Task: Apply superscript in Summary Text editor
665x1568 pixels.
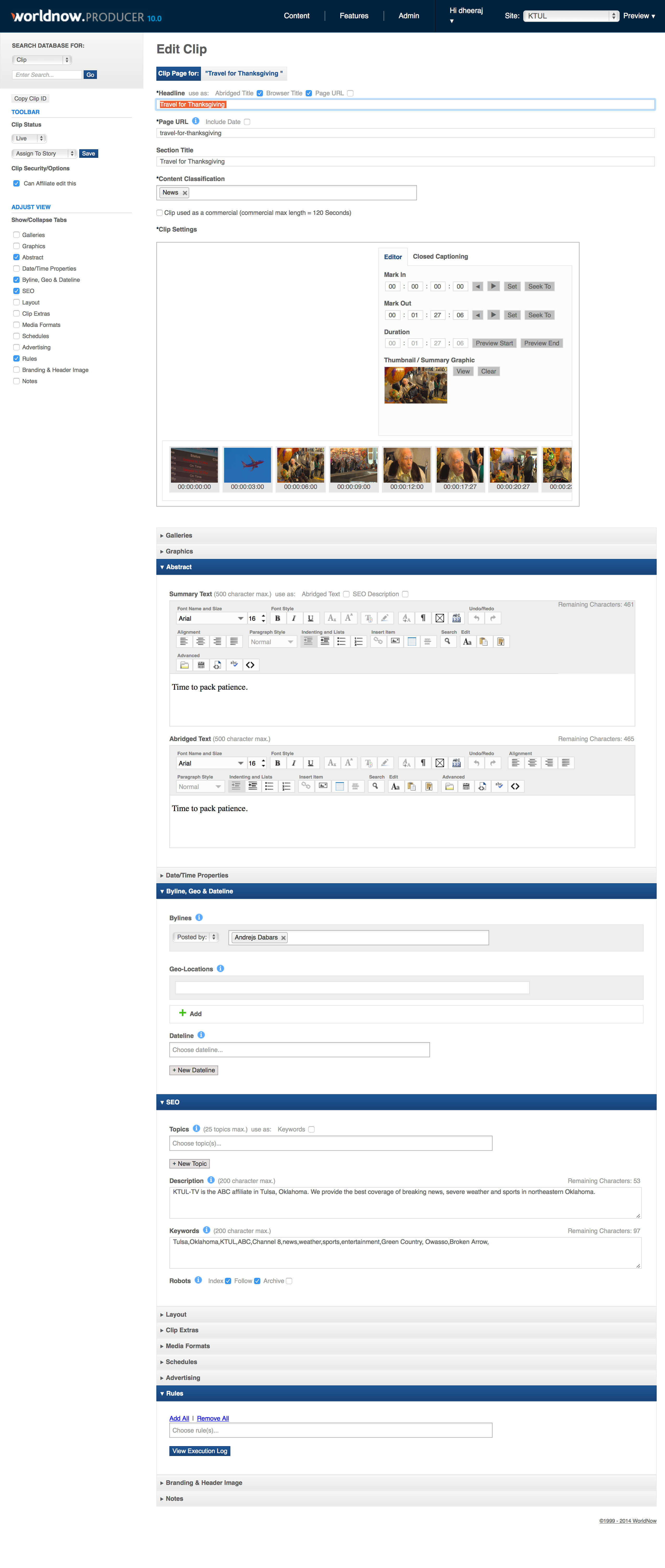Action: pyautogui.click(x=348, y=618)
